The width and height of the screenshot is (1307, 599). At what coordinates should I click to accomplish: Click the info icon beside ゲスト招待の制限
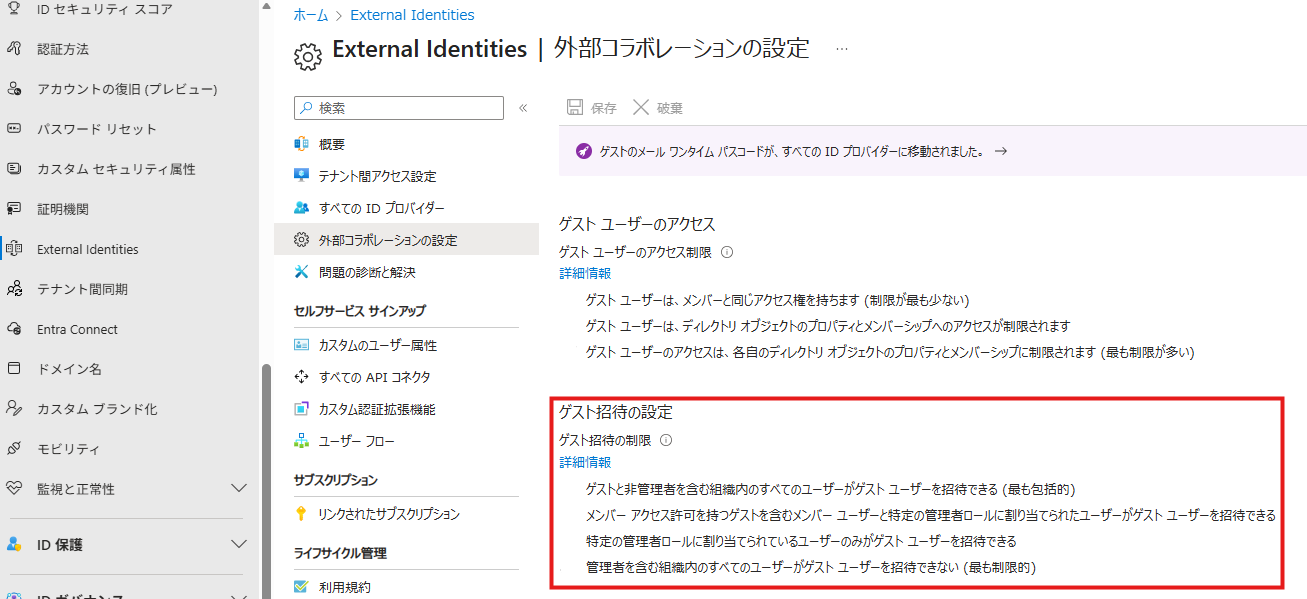pyautogui.click(x=666, y=440)
